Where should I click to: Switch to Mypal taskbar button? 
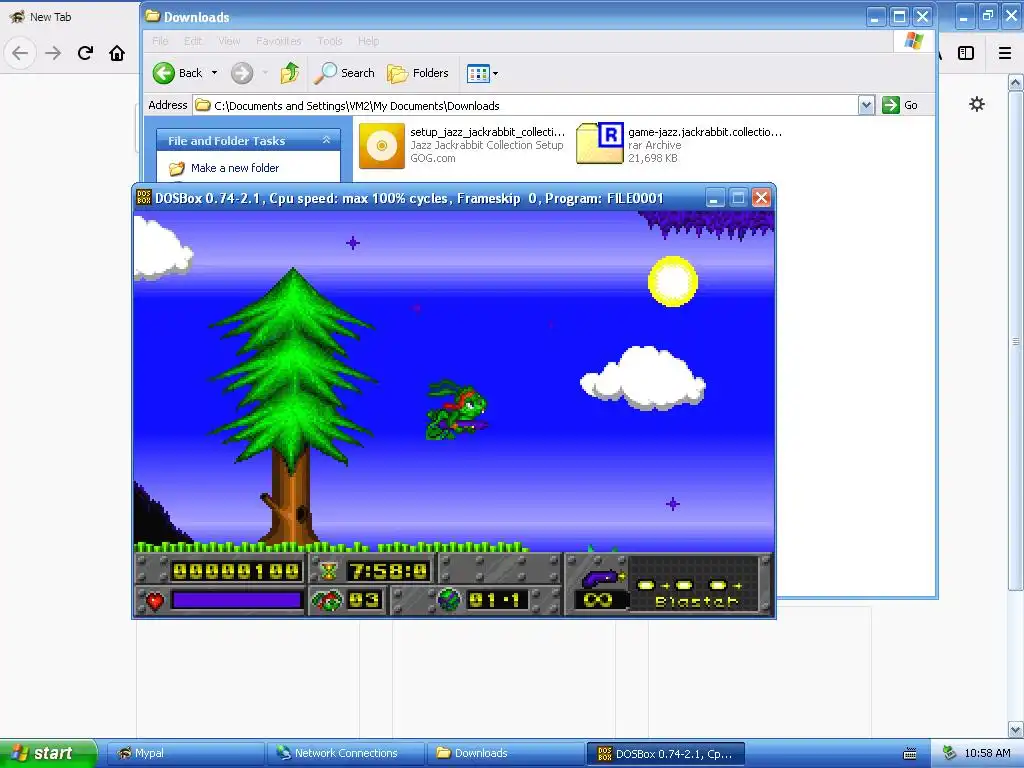coord(185,753)
